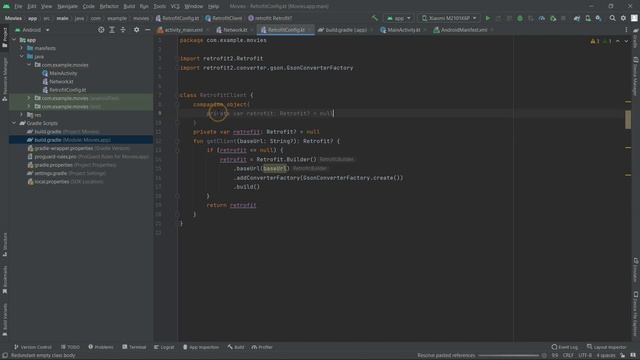Viewport: 640px width, 360px height.
Task: Open SDK Manager icon in toolbar
Action: 598,18
